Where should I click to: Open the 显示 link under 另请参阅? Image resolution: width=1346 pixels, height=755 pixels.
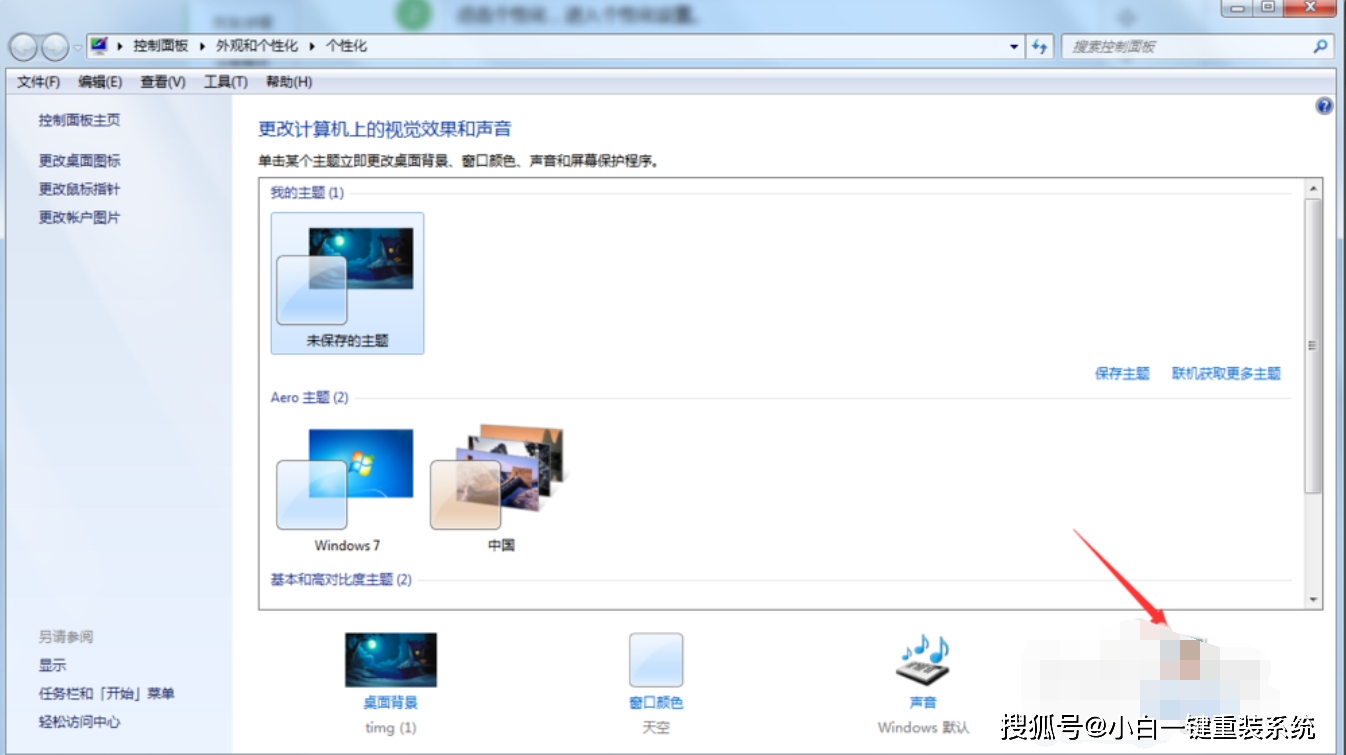[x=52, y=665]
